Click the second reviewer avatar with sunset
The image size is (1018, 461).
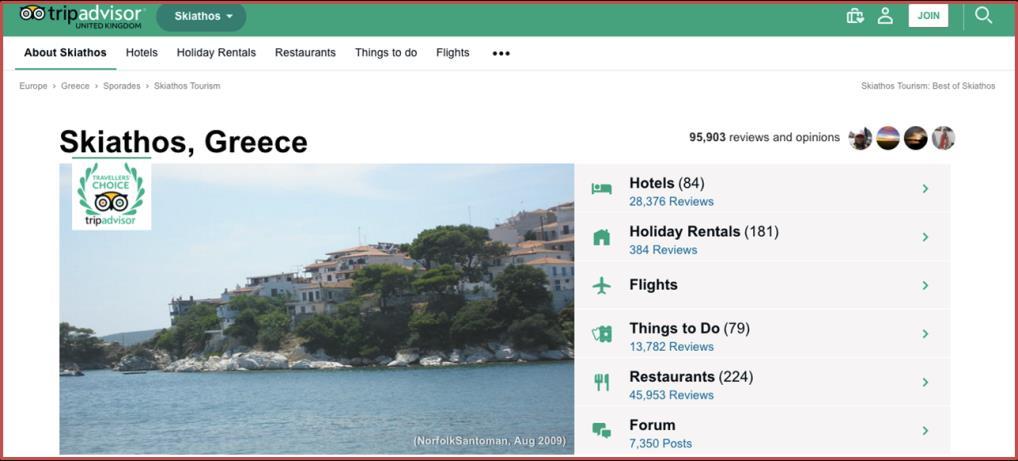(888, 138)
